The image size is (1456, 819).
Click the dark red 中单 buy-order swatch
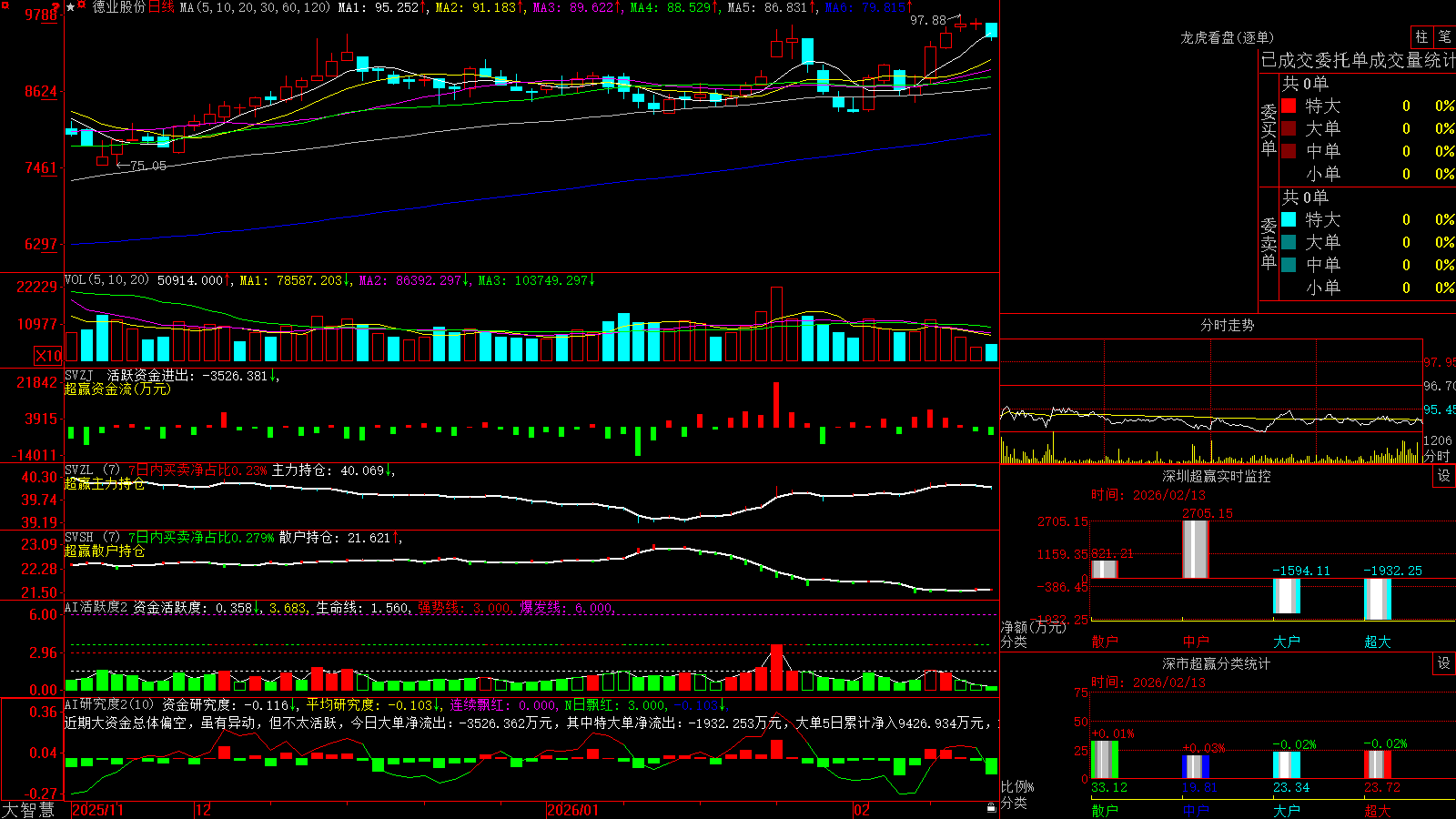[1289, 151]
